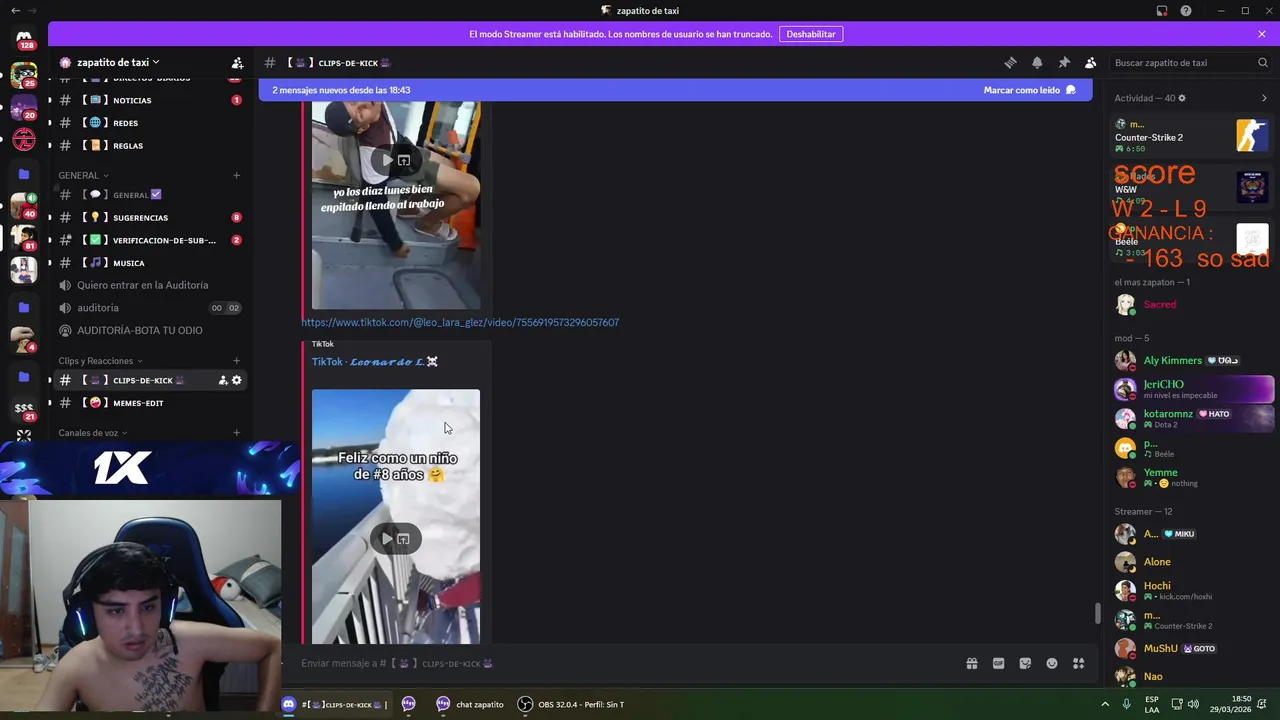The height and width of the screenshot is (720, 1280).
Task: Show pinned messages with the pin icon
Action: [1064, 63]
